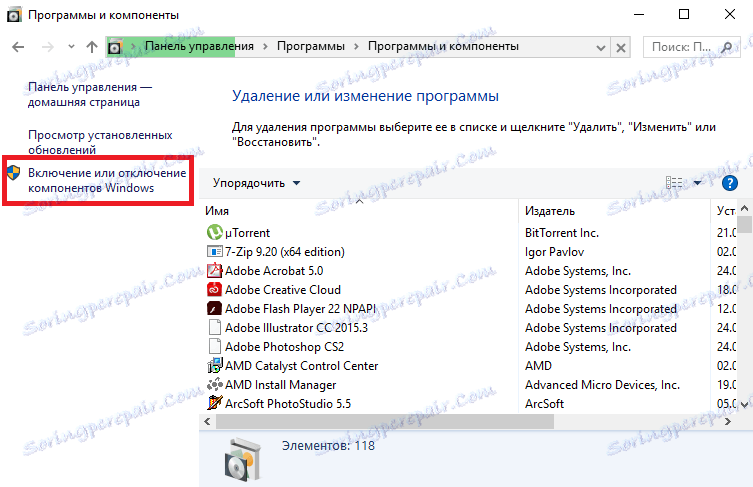This screenshot has width=753, height=487.
Task: Expand the view options dropdown arrow
Action: pos(697,183)
